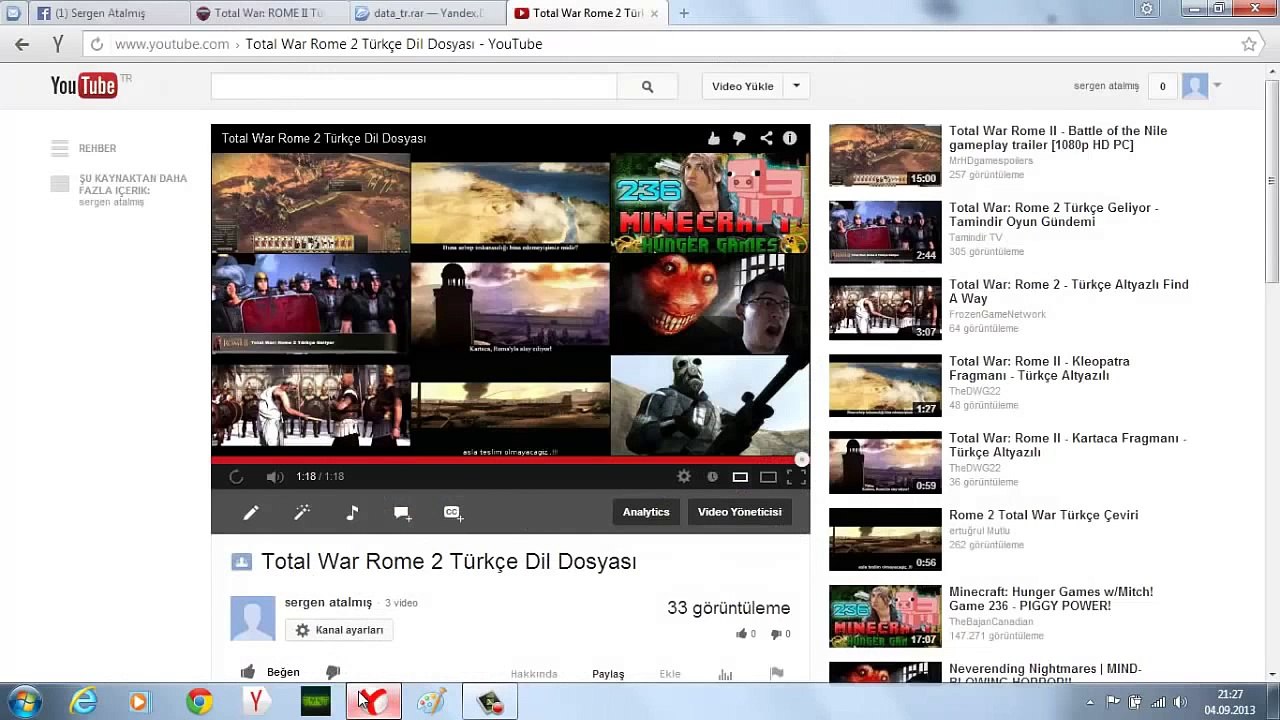Click the like thumbs-up icon in player overlay
The image size is (1280, 720).
[714, 139]
